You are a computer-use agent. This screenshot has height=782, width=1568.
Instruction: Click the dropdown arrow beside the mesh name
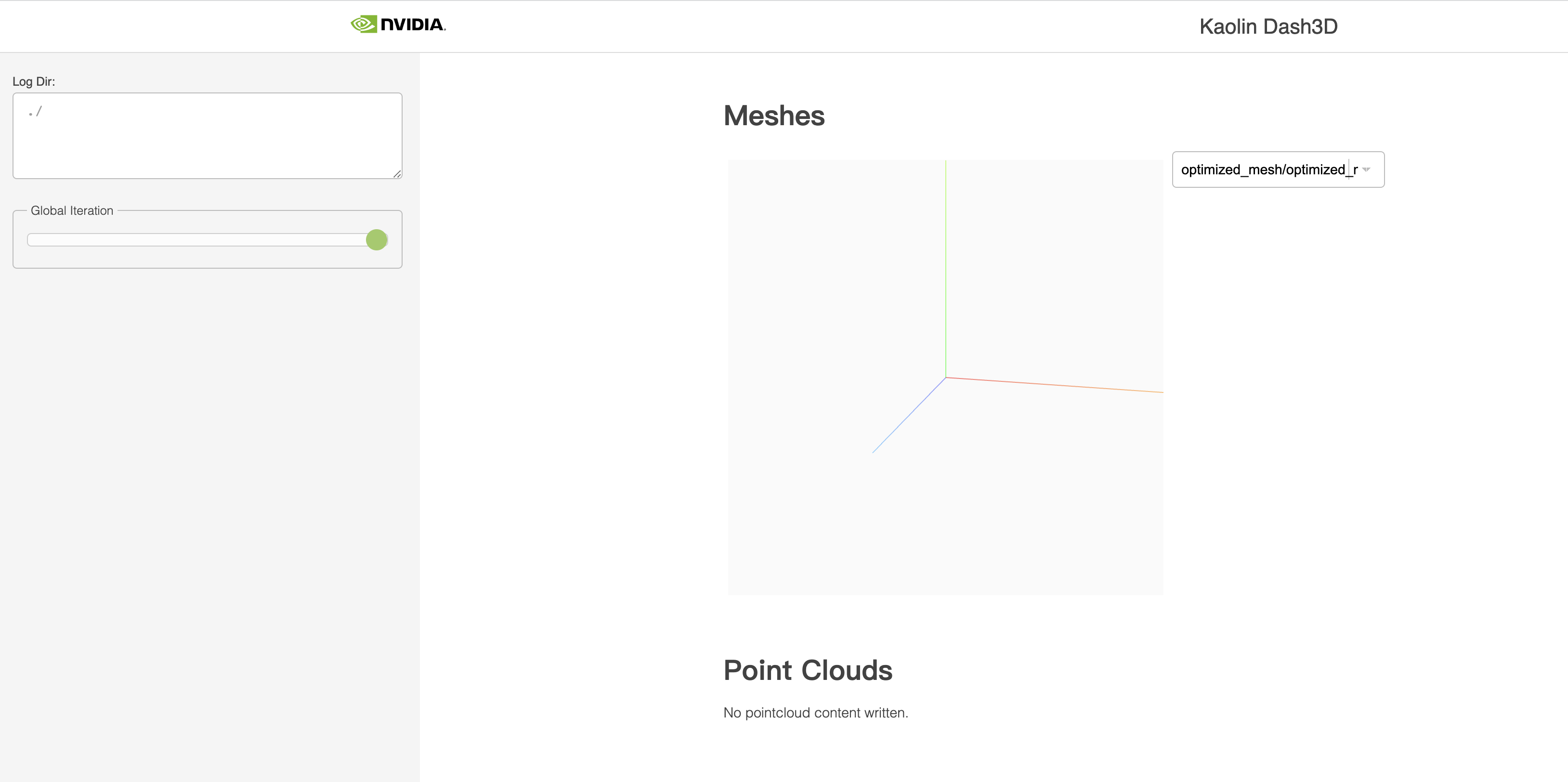click(1367, 169)
